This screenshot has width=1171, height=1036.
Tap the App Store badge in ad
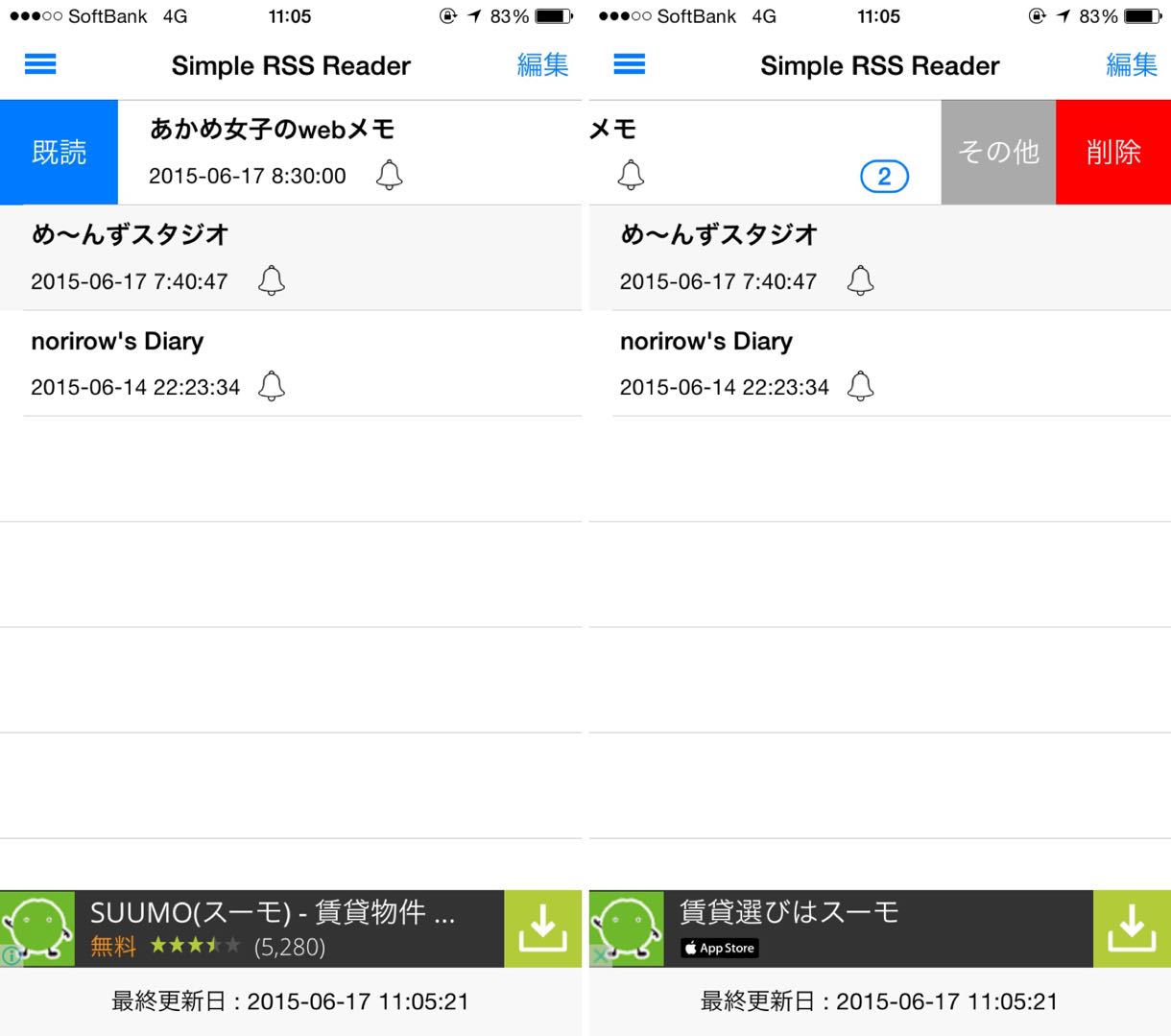(720, 948)
